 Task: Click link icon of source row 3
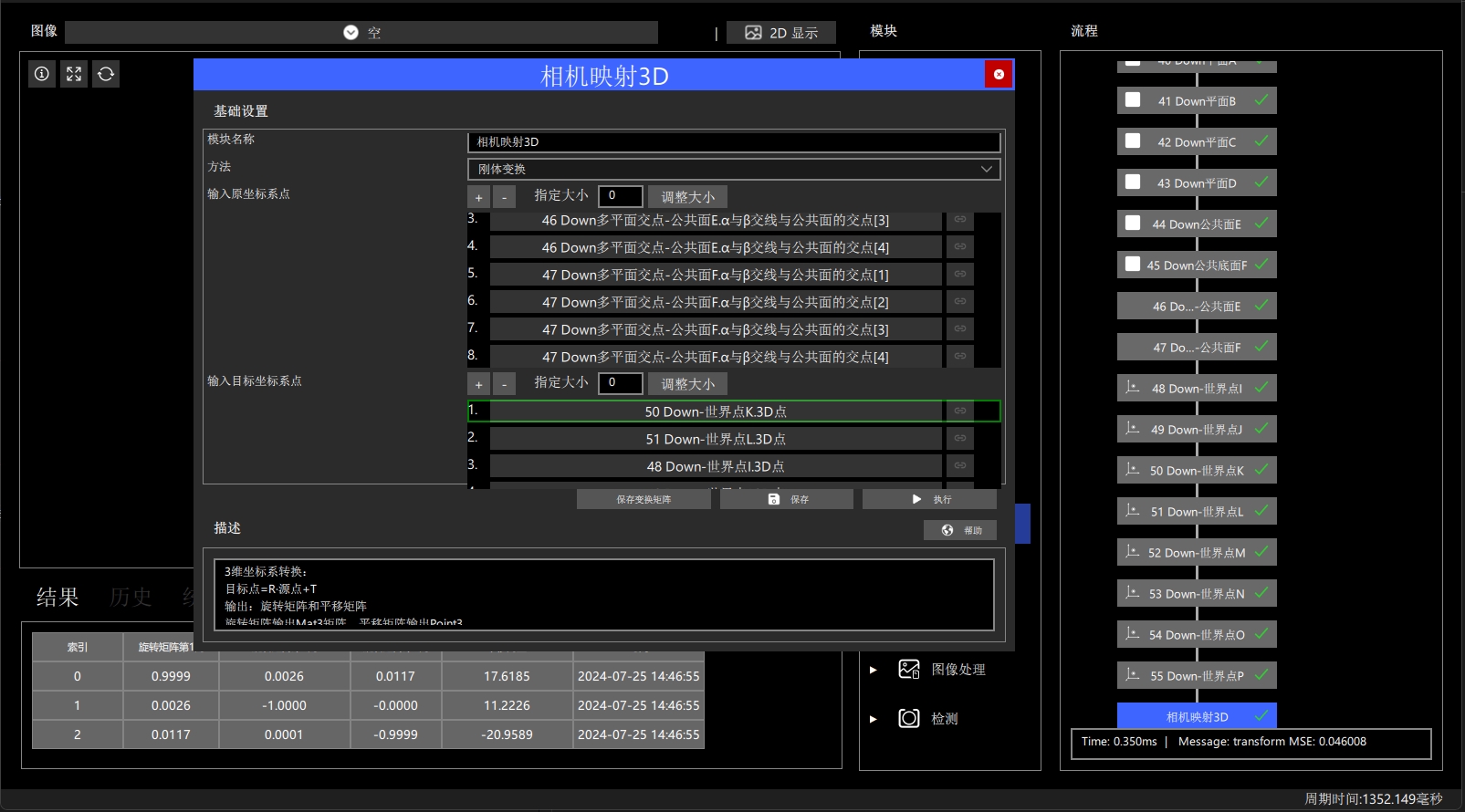pos(960,220)
